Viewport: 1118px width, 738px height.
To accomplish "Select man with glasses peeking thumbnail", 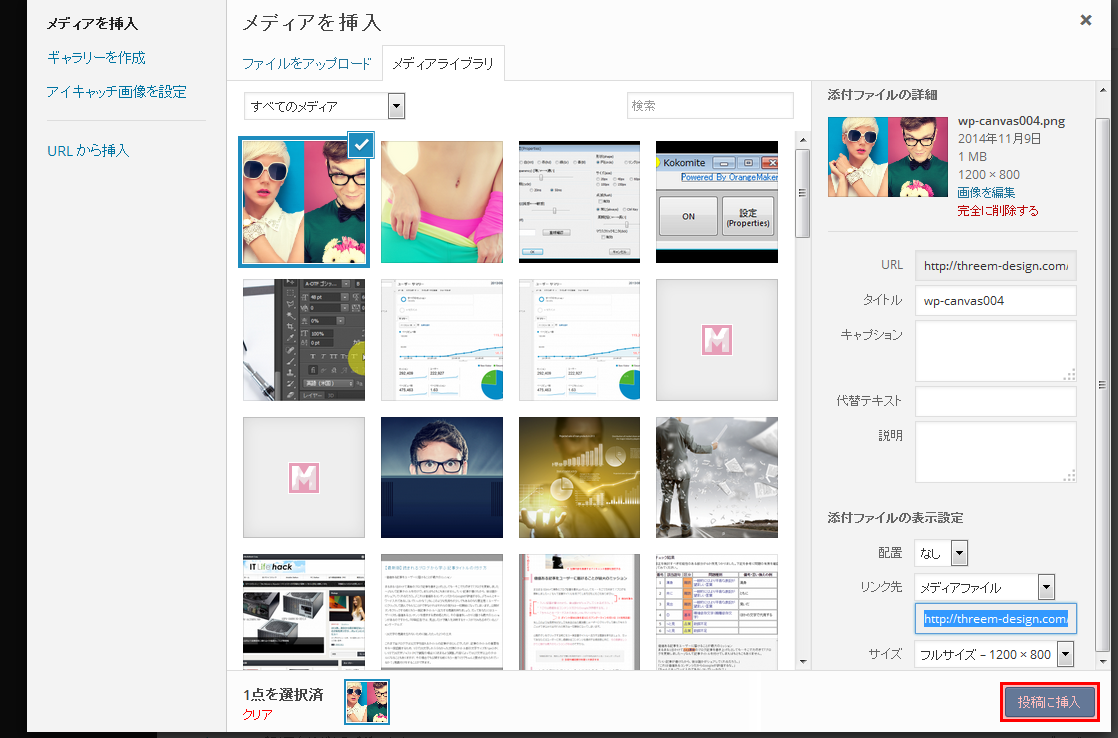I will (x=441, y=477).
